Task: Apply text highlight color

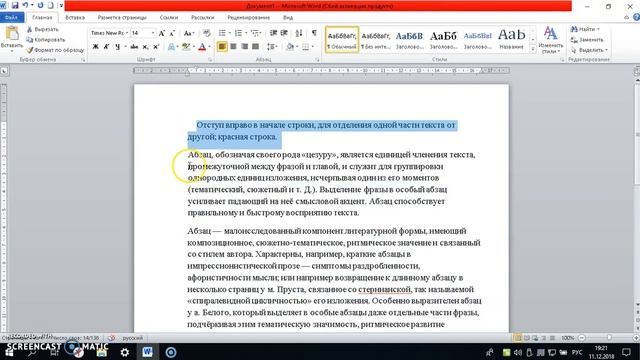Action: tap(186, 47)
